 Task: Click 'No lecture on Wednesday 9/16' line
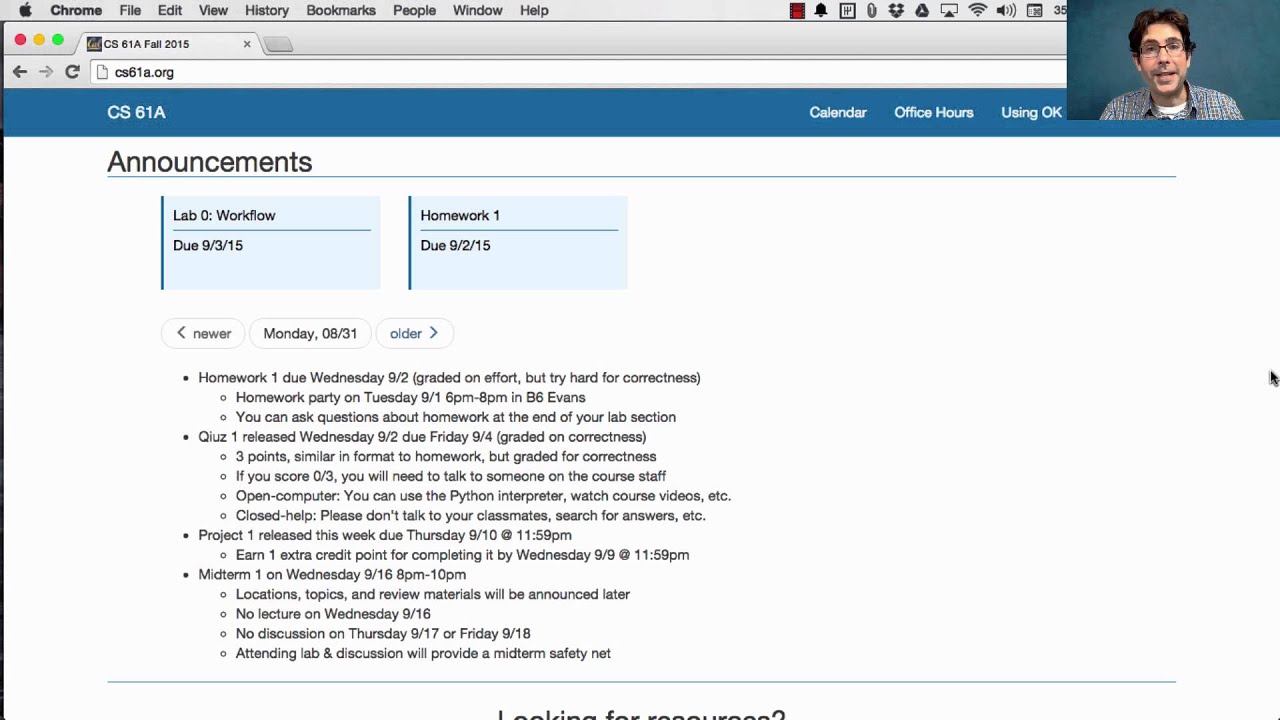tap(333, 614)
